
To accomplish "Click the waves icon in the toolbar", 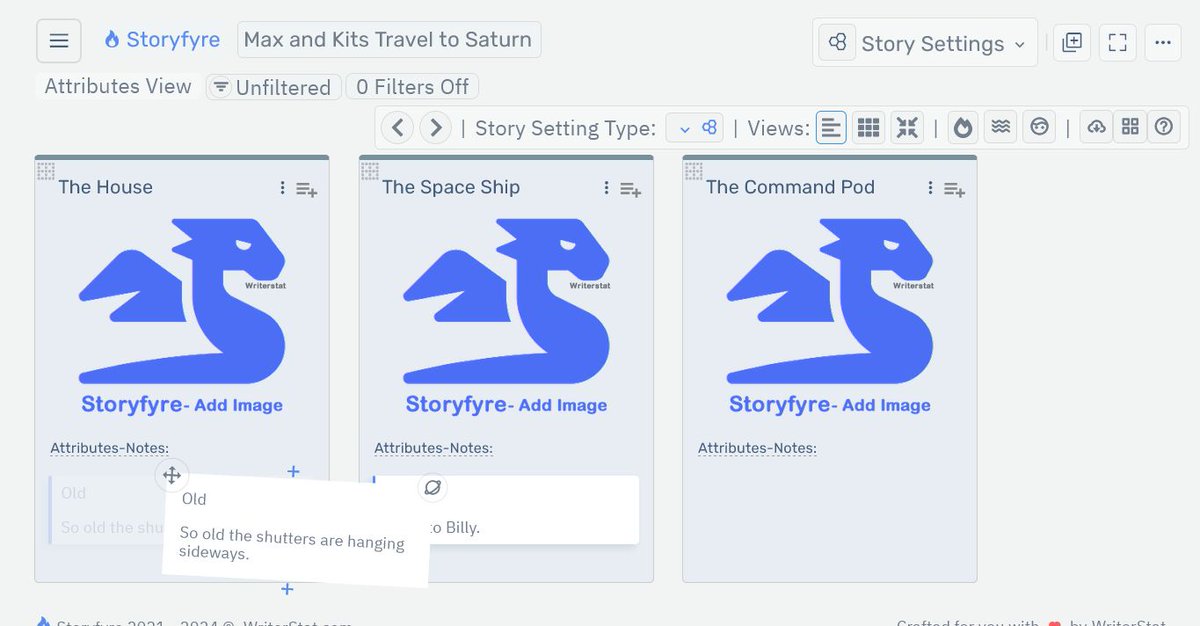I will 1001,128.
